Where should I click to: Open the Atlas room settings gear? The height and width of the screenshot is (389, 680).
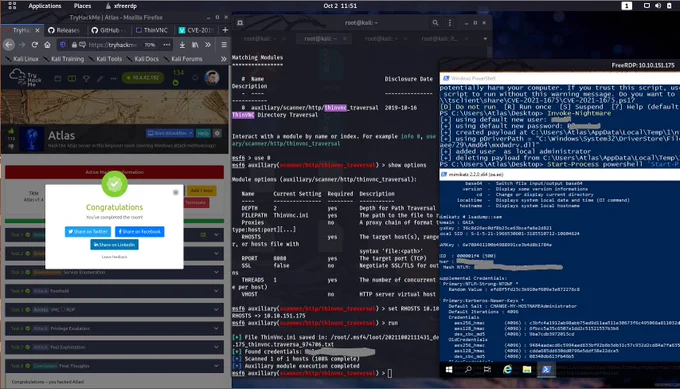217,133
